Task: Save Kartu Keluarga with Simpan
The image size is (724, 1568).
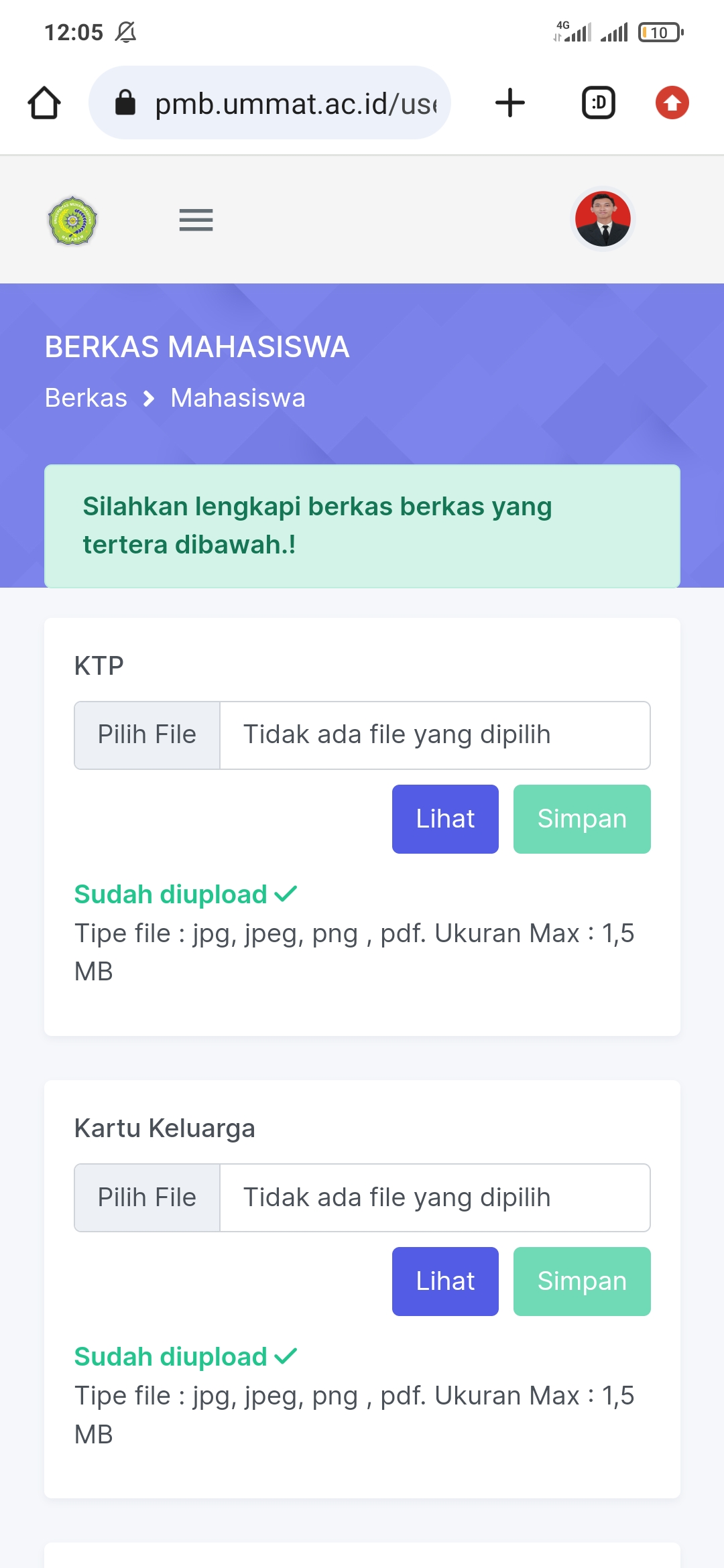Action: [582, 1281]
